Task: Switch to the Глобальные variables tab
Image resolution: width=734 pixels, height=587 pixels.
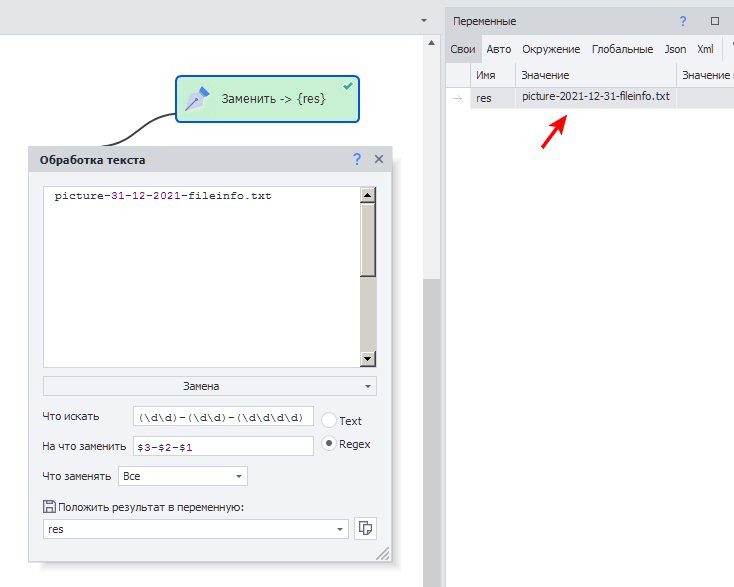Action: [622, 49]
